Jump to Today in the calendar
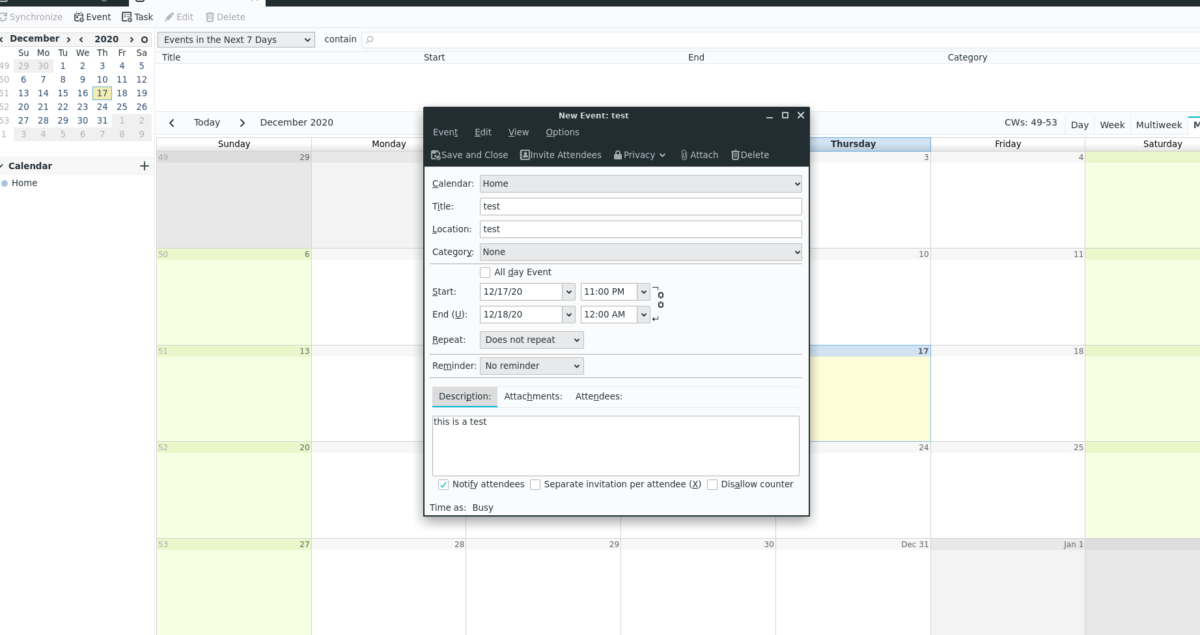This screenshot has height=635, width=1200. click(206, 121)
